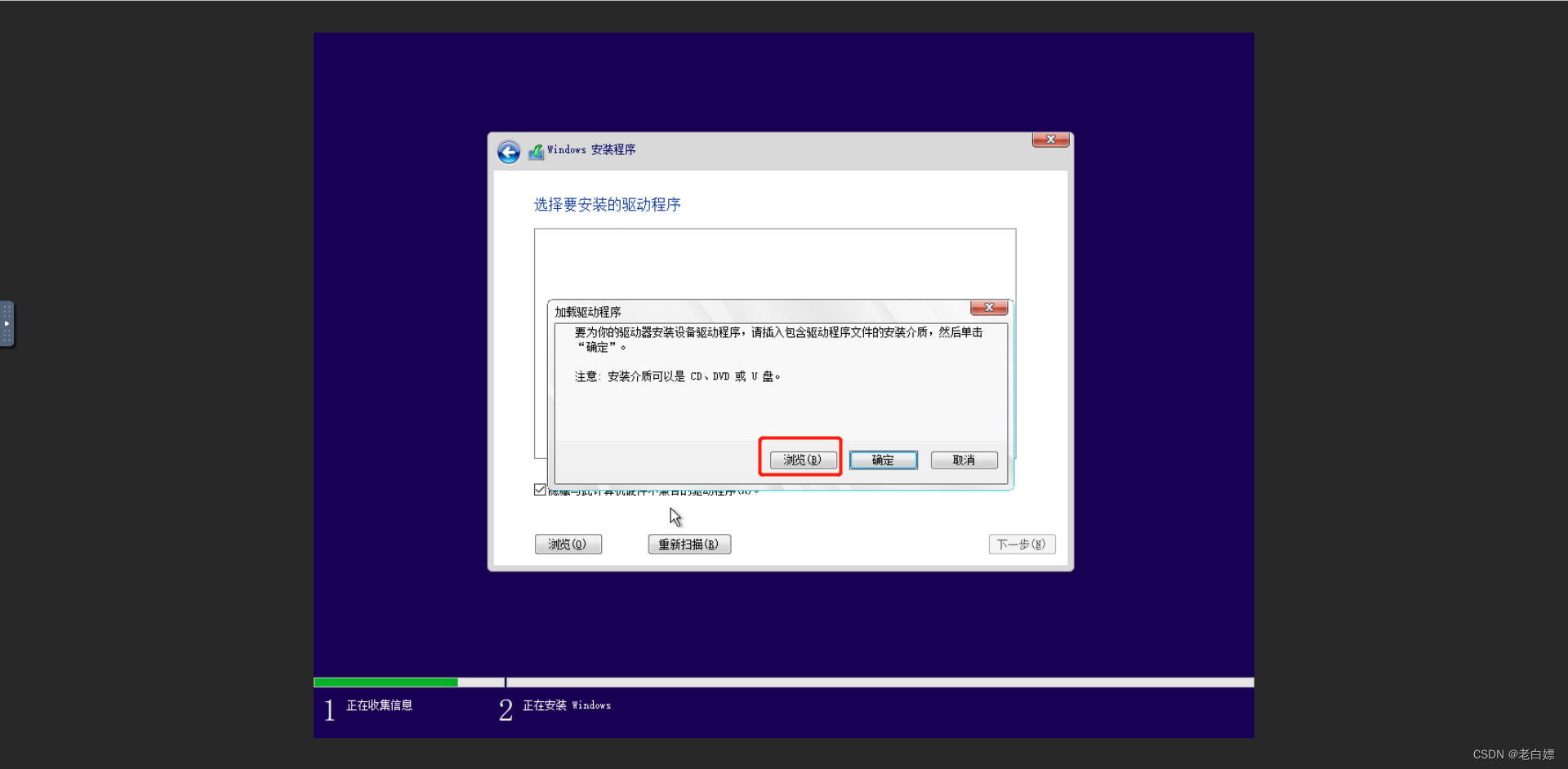Click 浏览(B) in the load driver dialog
The width and height of the screenshot is (1568, 769).
pyautogui.click(x=803, y=460)
